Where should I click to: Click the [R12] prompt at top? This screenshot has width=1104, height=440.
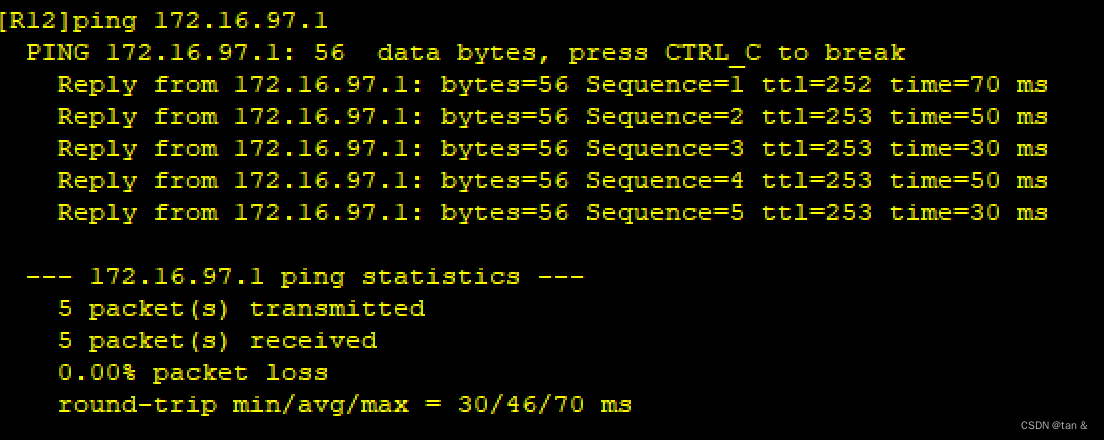(x=36, y=21)
